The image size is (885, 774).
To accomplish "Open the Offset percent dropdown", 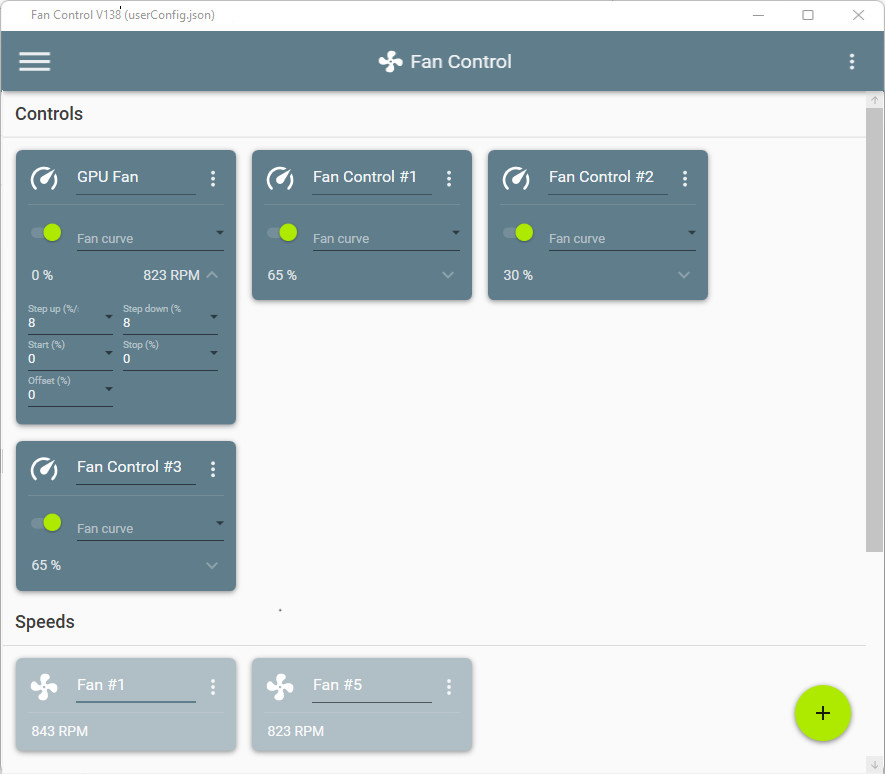I will (109, 390).
